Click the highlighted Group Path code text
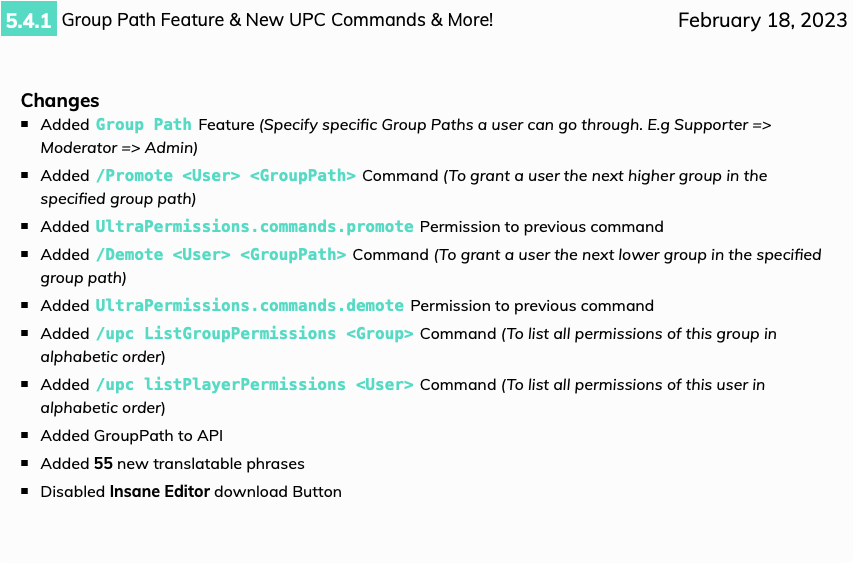This screenshot has height=571, width=853. [x=144, y=125]
